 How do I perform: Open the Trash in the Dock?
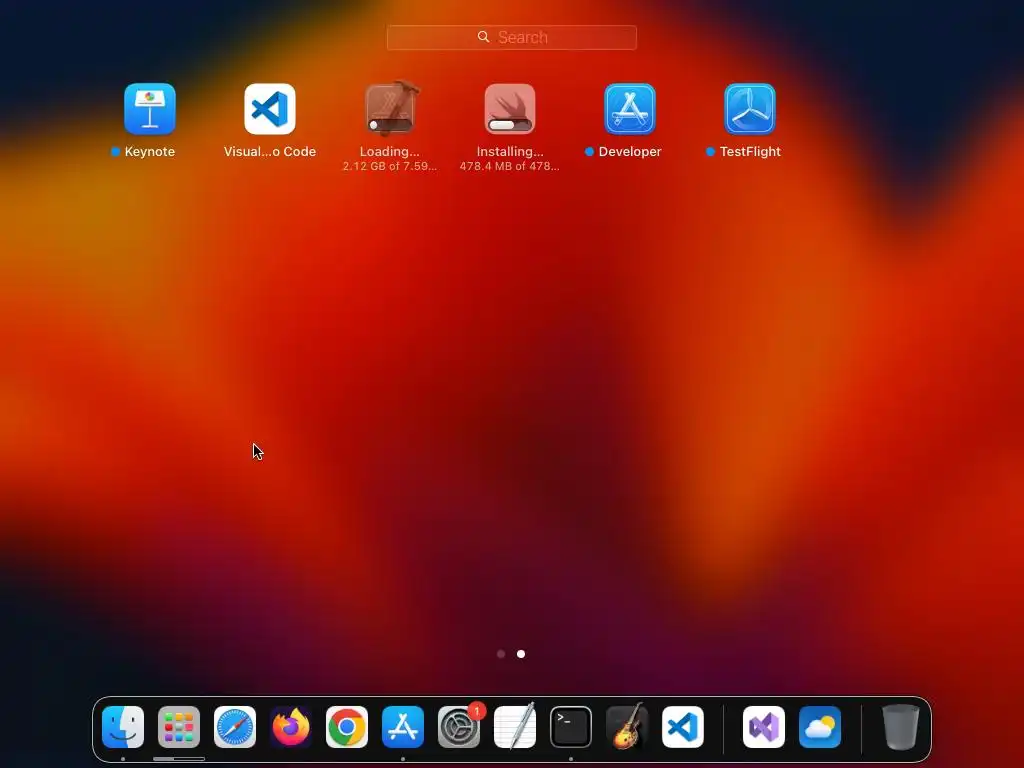(901, 727)
